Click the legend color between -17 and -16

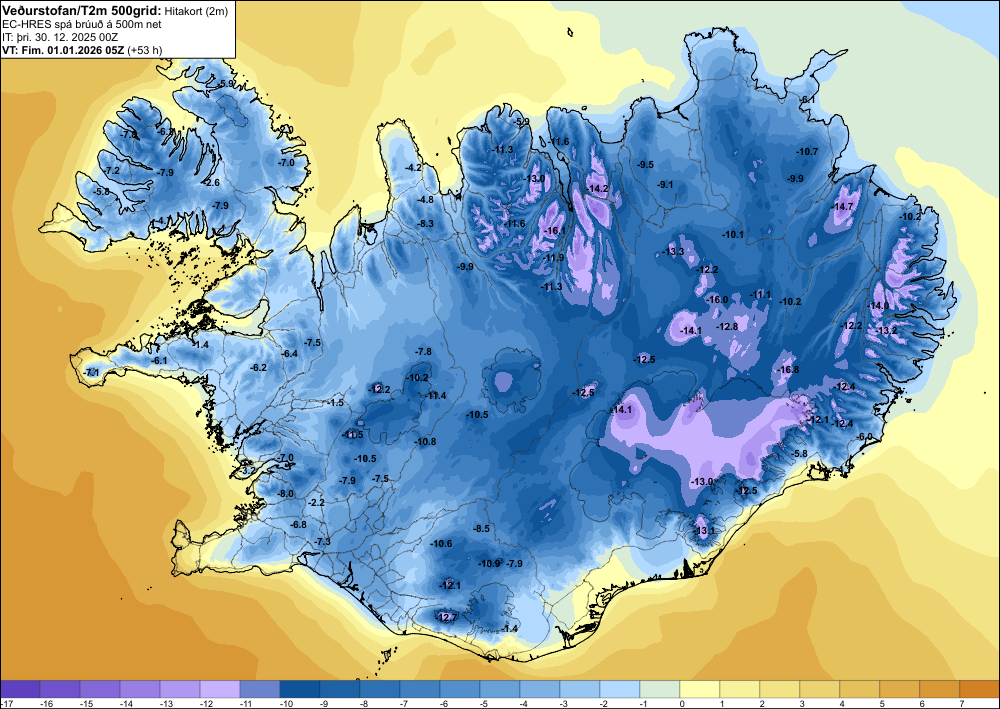(20, 689)
